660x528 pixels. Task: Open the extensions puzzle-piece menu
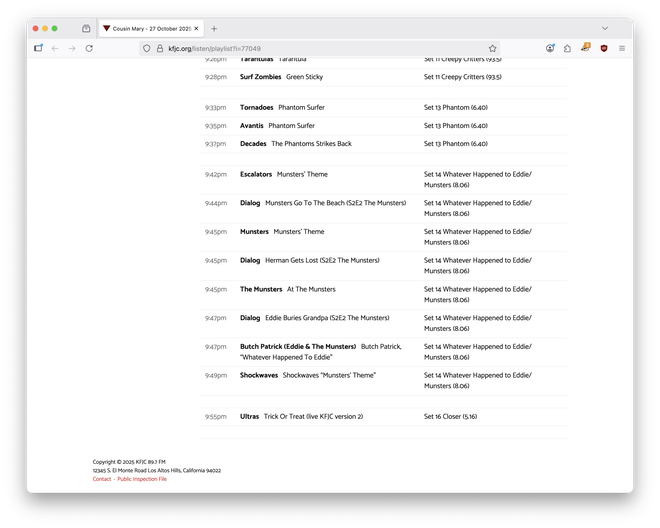point(567,48)
